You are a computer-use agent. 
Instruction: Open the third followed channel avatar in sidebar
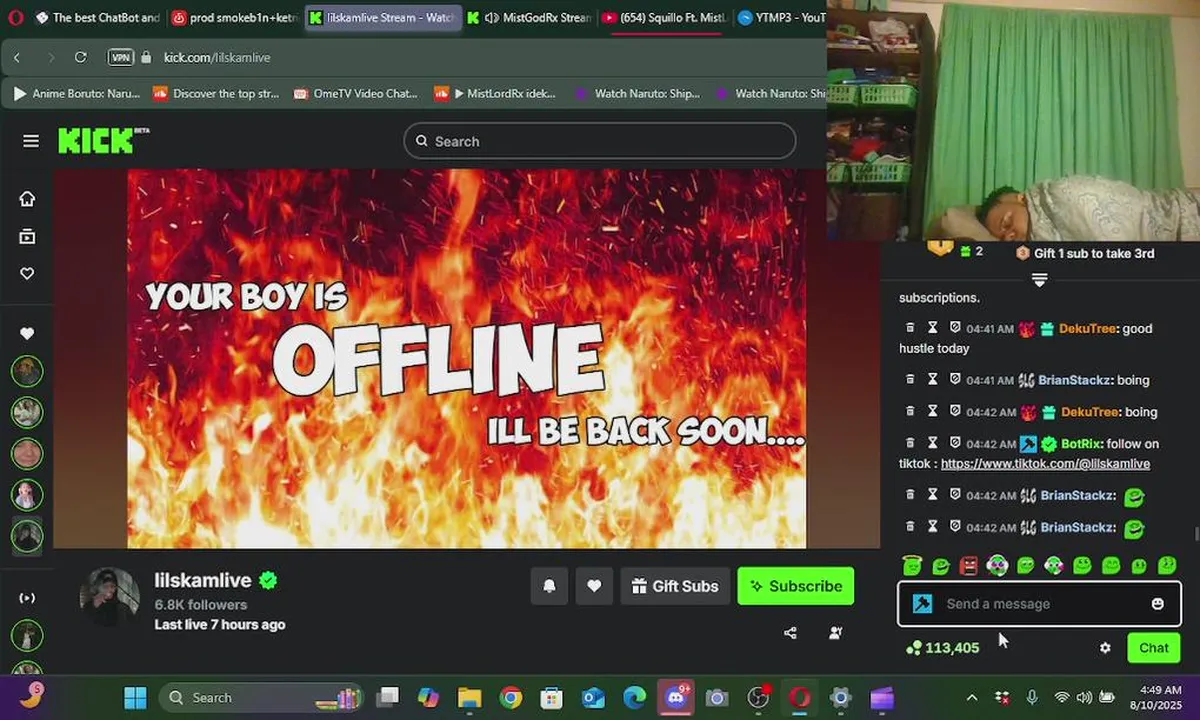27,453
